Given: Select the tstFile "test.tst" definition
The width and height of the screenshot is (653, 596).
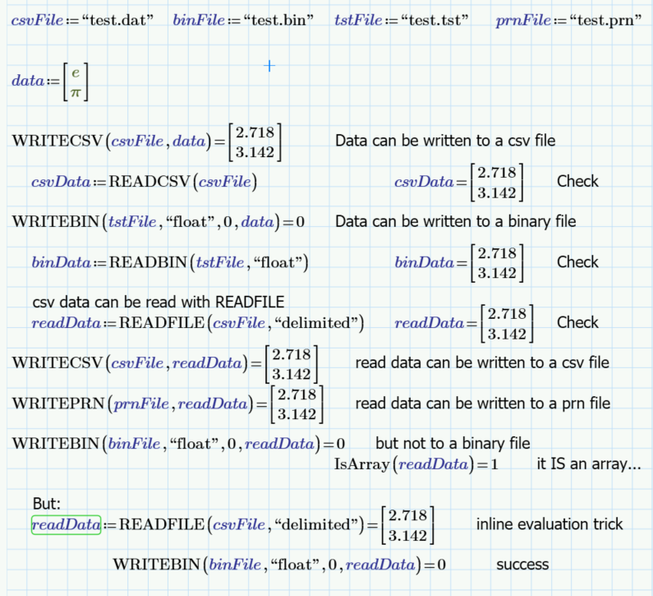Looking at the screenshot, I should point(401,20).
